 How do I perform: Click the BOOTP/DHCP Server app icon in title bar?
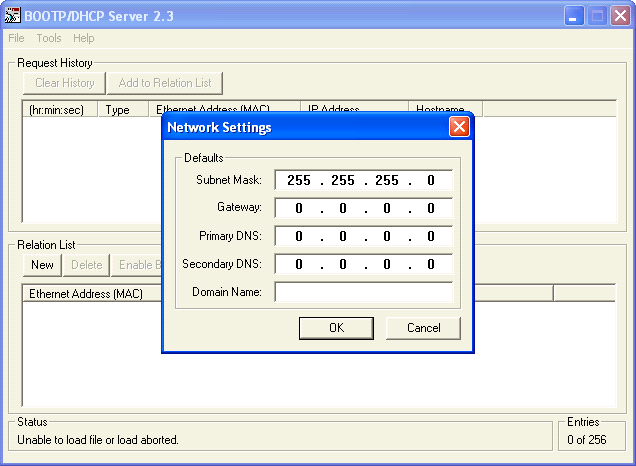point(12,15)
